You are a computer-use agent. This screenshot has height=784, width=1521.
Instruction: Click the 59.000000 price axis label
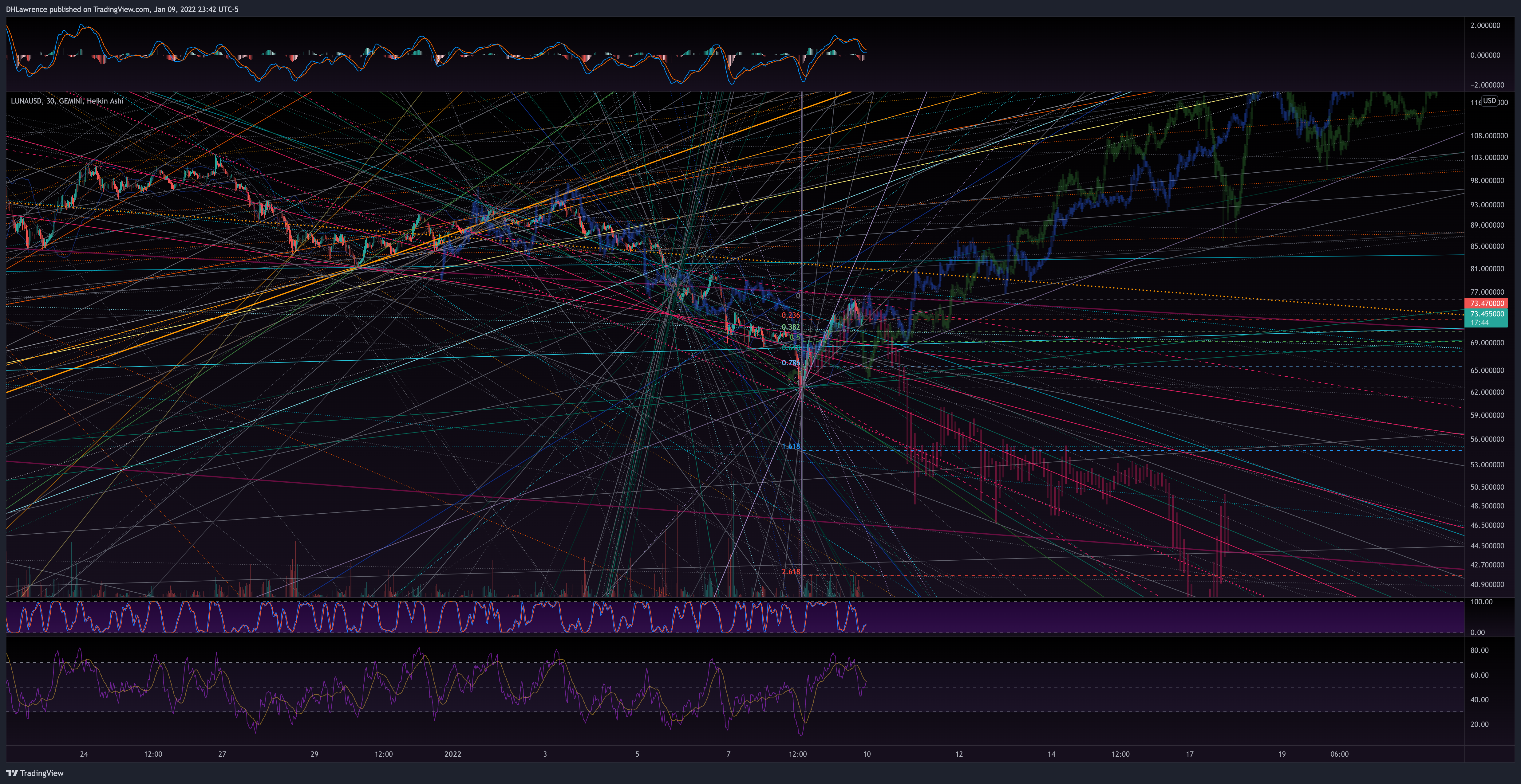click(x=1487, y=415)
